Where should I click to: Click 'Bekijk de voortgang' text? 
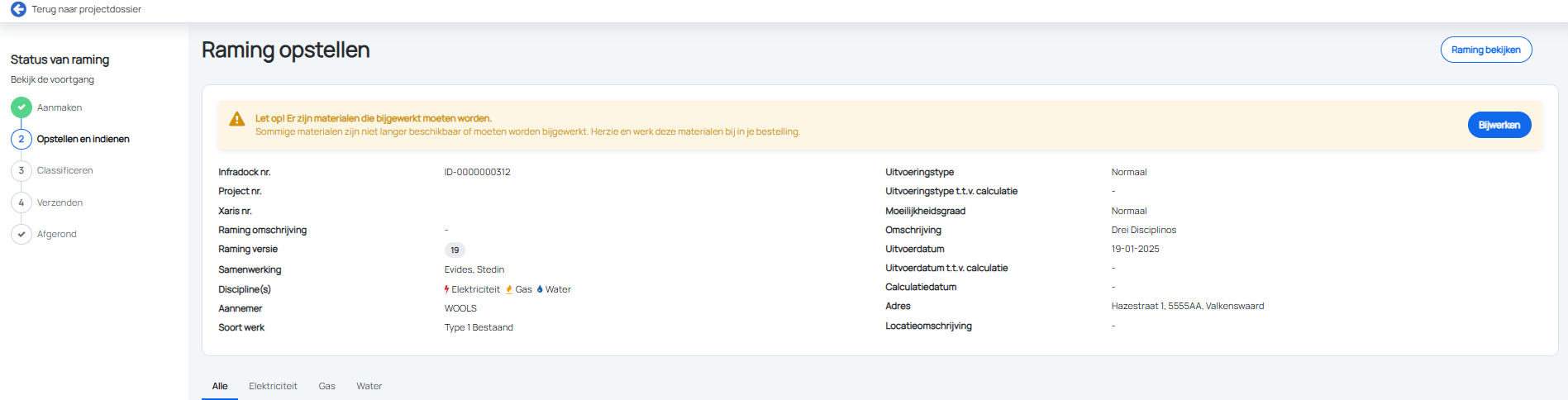52,79
